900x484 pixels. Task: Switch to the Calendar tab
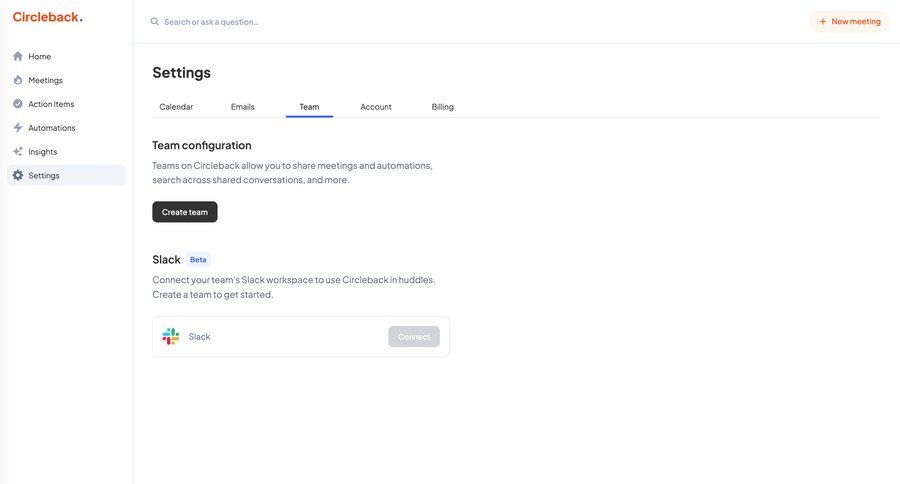[x=176, y=107]
